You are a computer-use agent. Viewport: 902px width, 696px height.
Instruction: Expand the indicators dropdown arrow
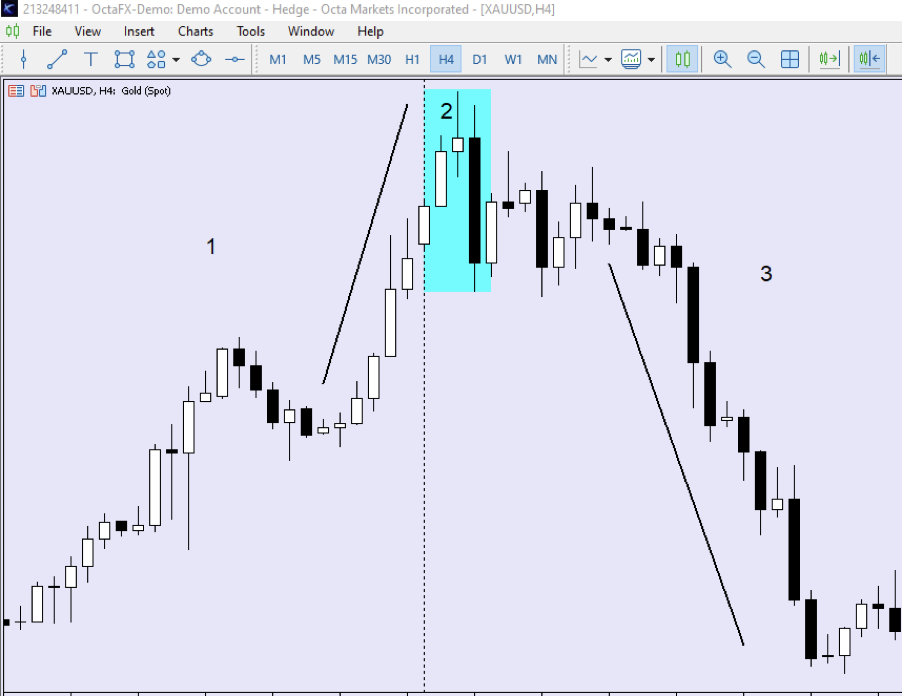click(x=651, y=59)
